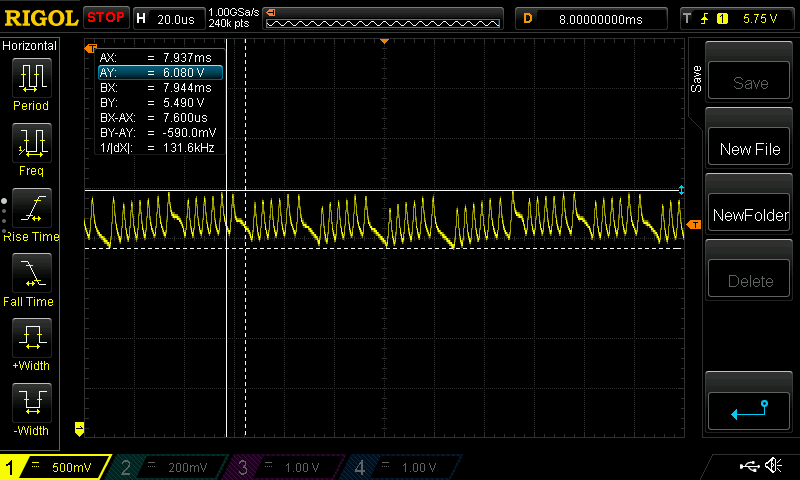Click the horizontal timebase 20.0us value

[176, 19]
